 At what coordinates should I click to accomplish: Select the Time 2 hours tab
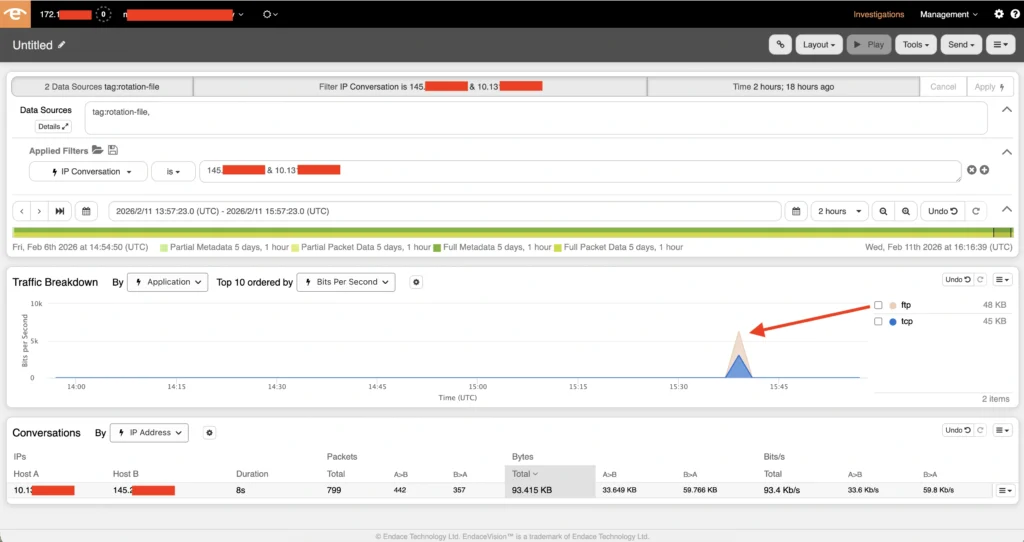pyautogui.click(x=783, y=86)
